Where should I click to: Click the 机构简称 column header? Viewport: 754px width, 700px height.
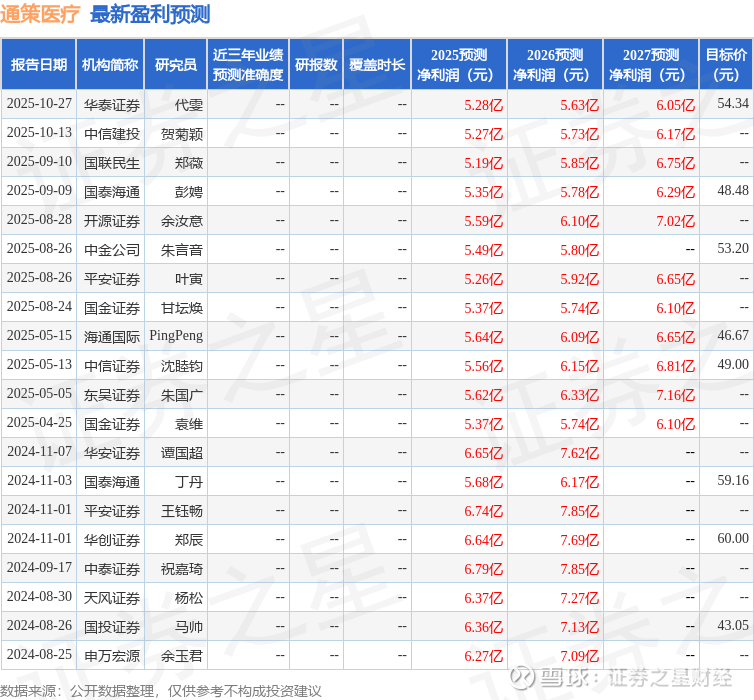tap(110, 64)
